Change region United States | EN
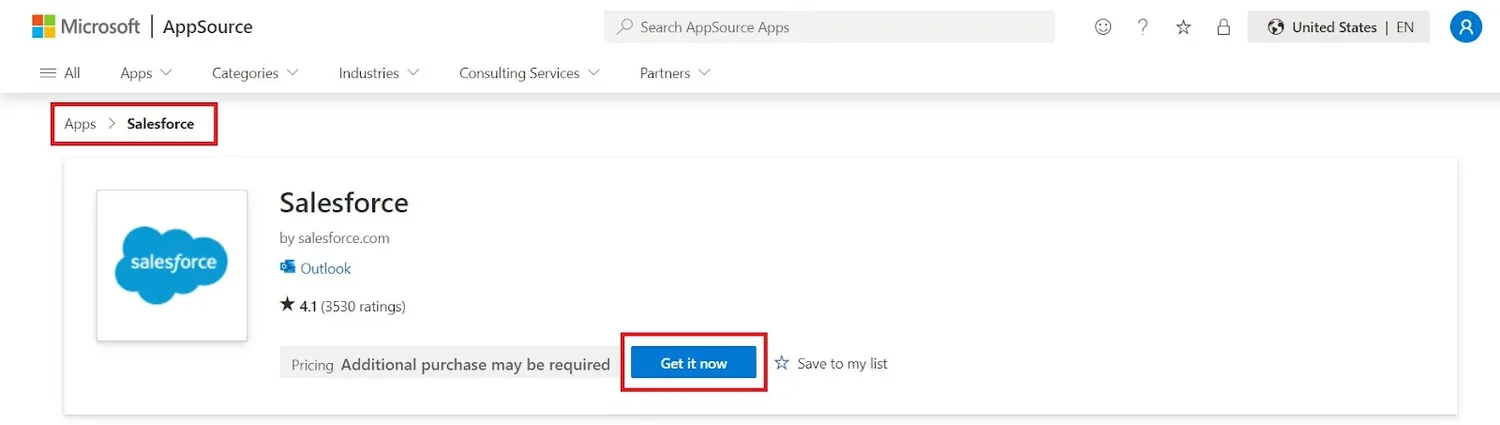This screenshot has width=1500, height=425. [x=1339, y=27]
